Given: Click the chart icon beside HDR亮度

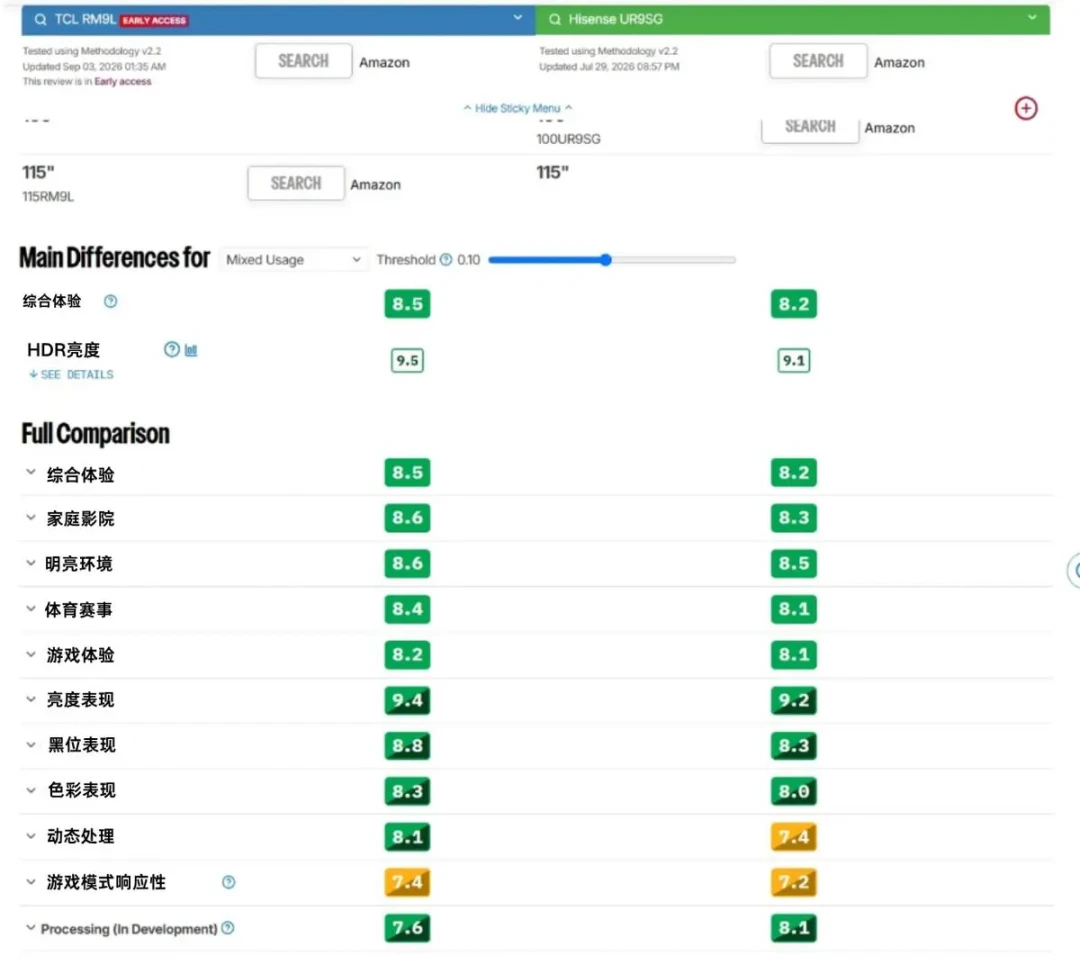Looking at the screenshot, I should point(191,350).
